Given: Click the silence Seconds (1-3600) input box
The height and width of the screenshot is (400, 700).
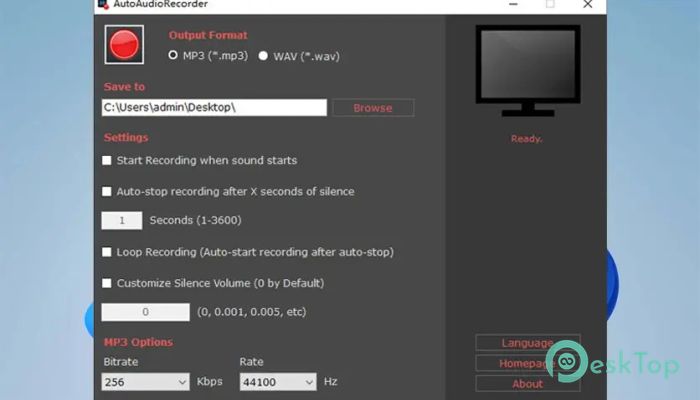Looking at the screenshot, I should coord(122,221).
